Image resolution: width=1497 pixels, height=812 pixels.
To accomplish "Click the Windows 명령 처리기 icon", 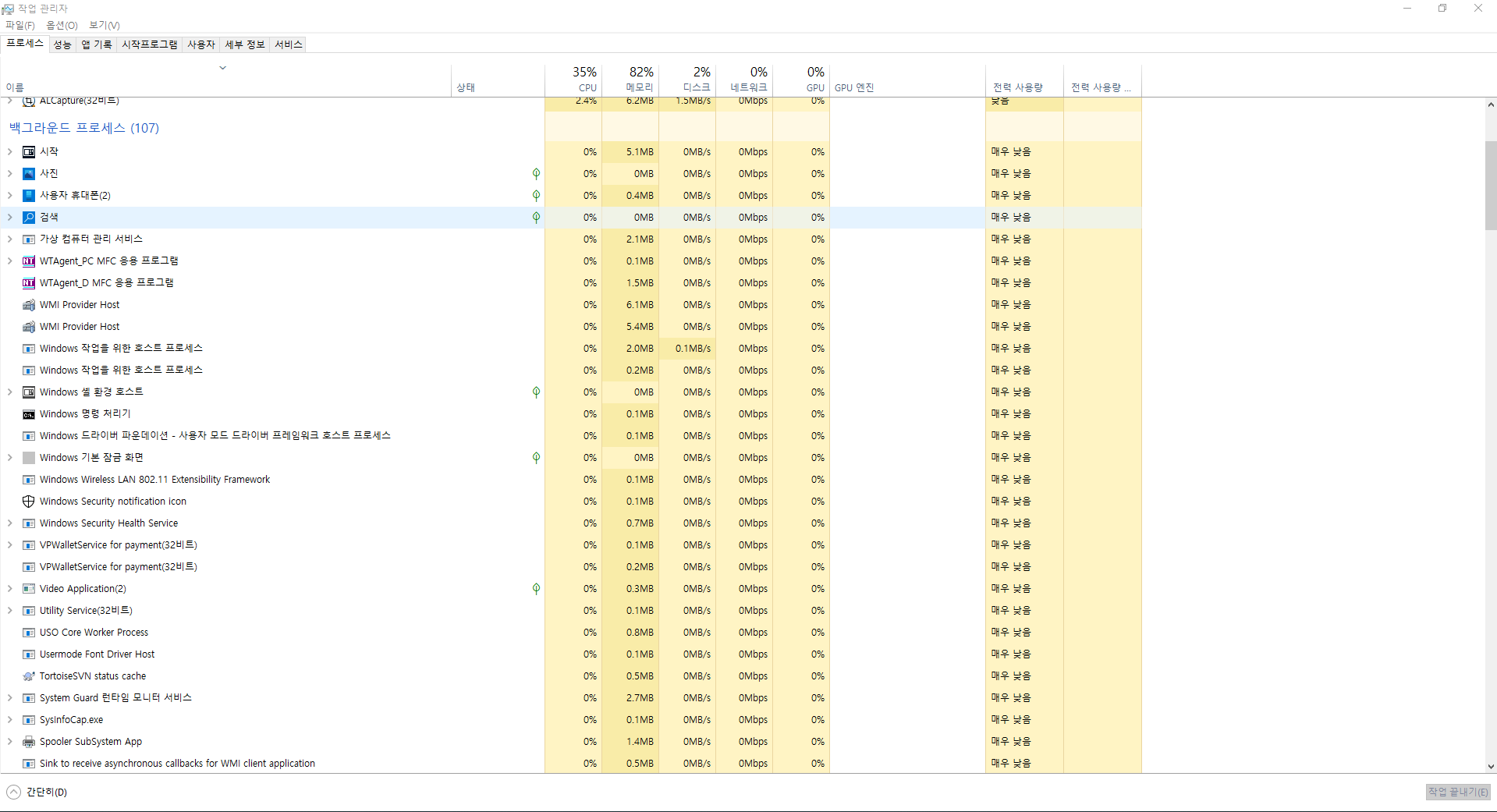I will click(29, 414).
